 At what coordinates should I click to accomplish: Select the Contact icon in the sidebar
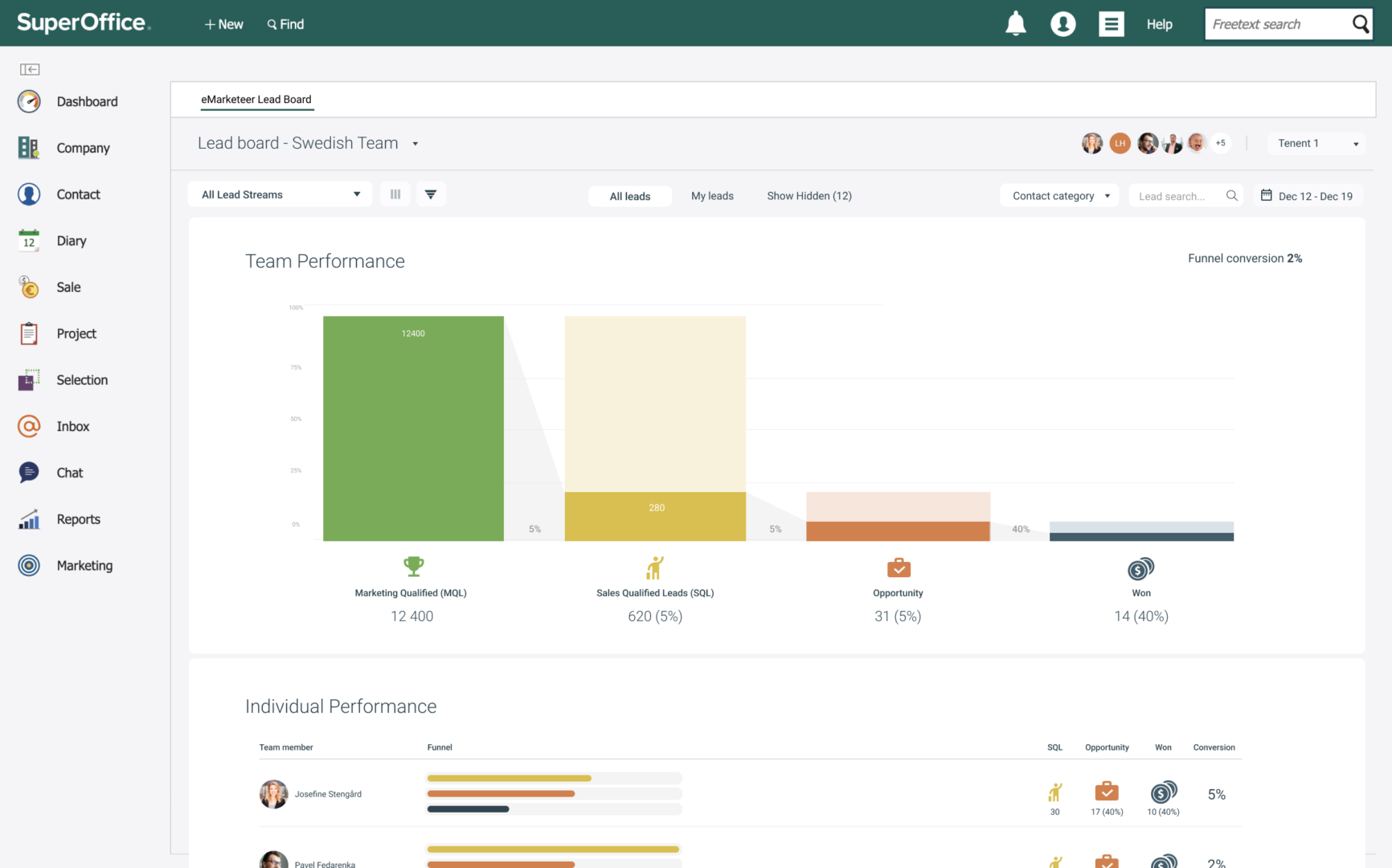(29, 194)
